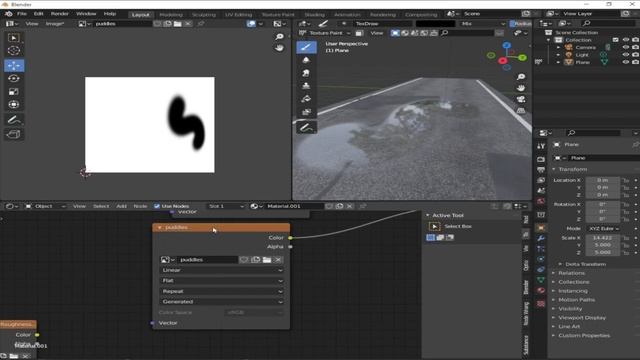Select the Clone tool in 3D viewport toolbar
The height and width of the screenshot is (360, 640).
(306, 86)
